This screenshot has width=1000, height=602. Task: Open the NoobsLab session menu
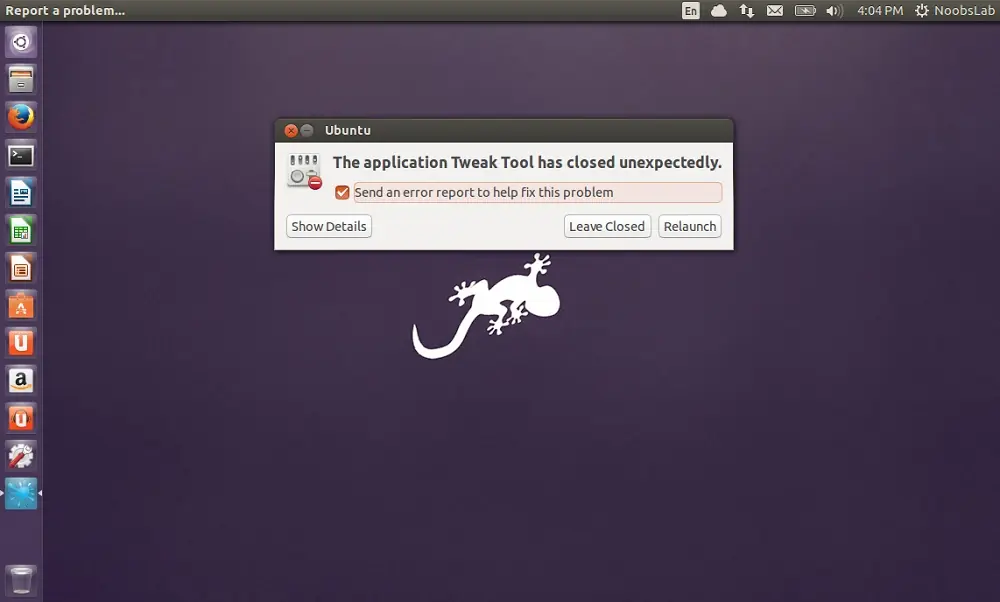pyautogui.click(x=955, y=11)
